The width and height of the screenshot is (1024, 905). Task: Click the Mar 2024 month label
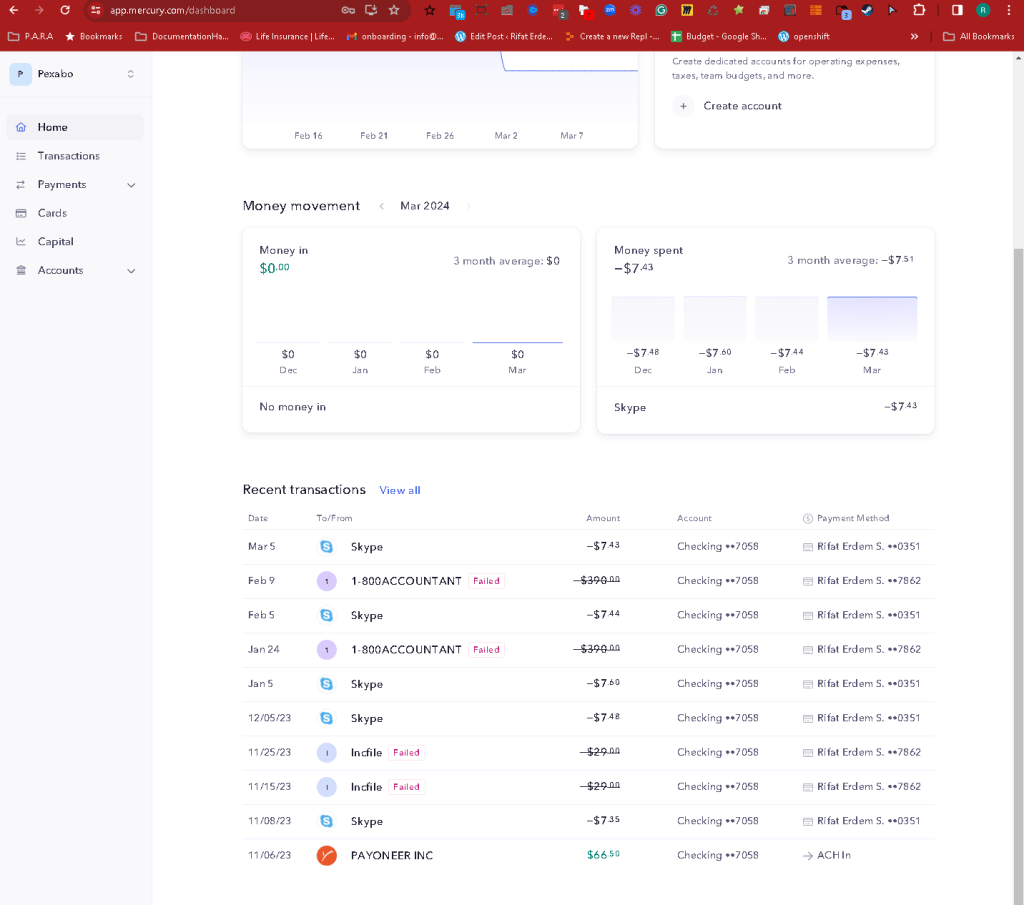click(x=424, y=206)
